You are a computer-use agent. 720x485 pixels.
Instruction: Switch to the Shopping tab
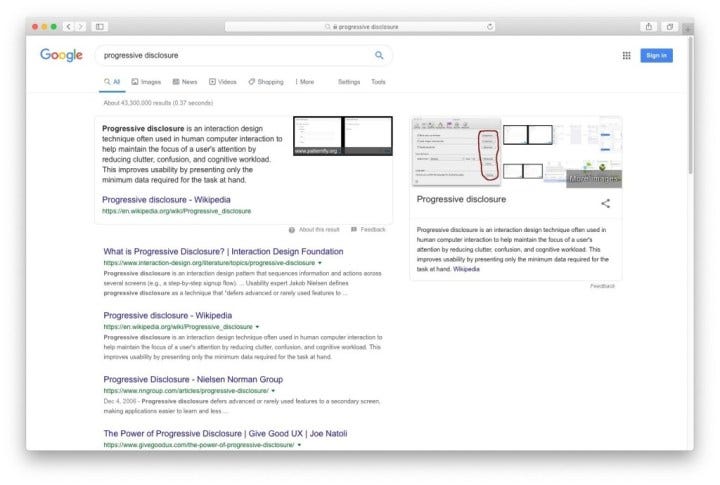click(x=266, y=82)
